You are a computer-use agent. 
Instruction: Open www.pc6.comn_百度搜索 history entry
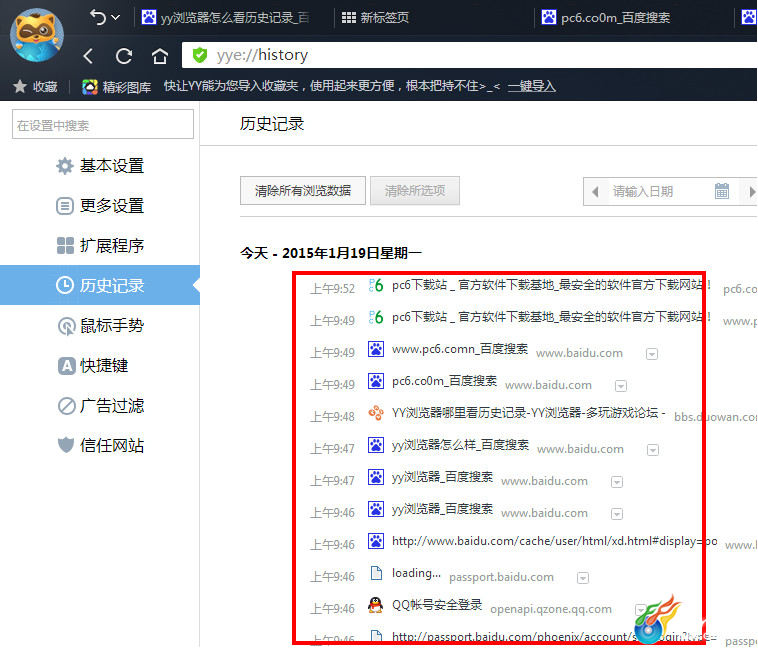(460, 349)
